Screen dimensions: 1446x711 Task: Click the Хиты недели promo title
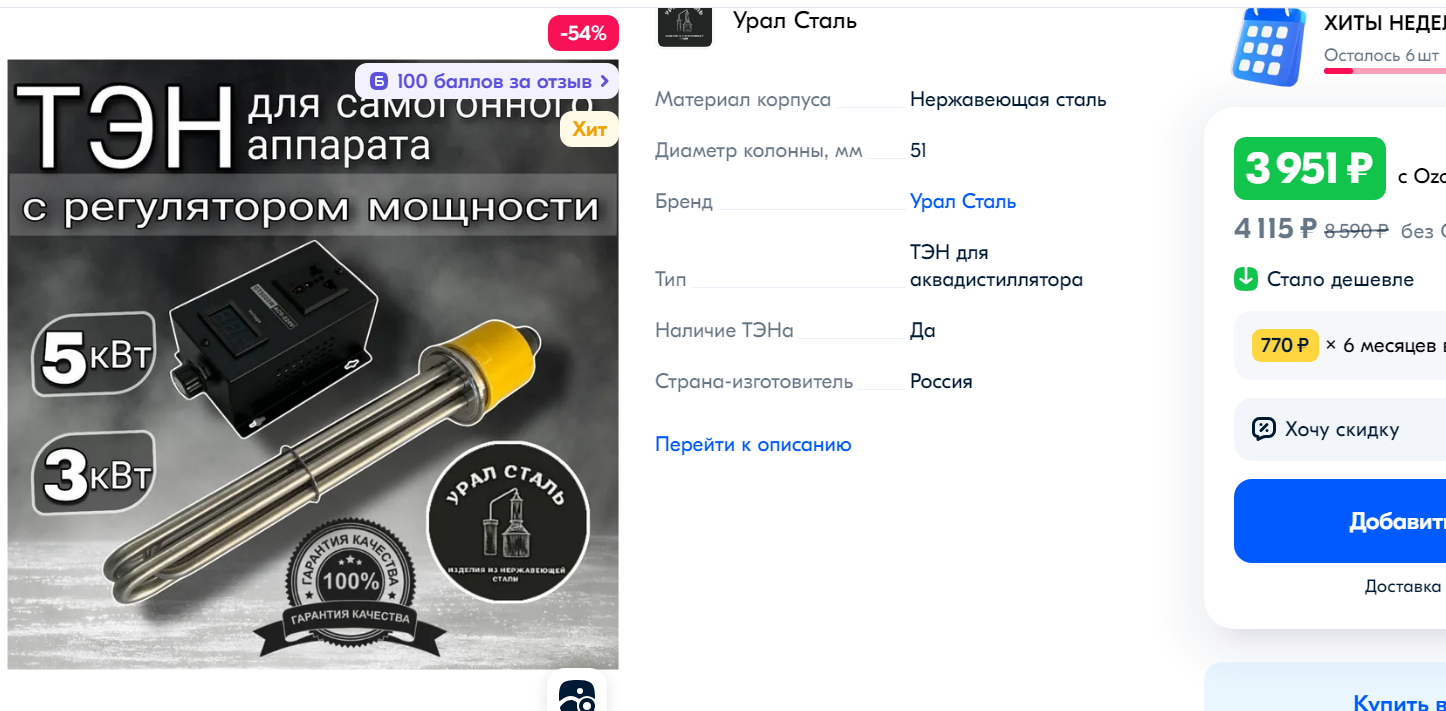(x=1385, y=23)
